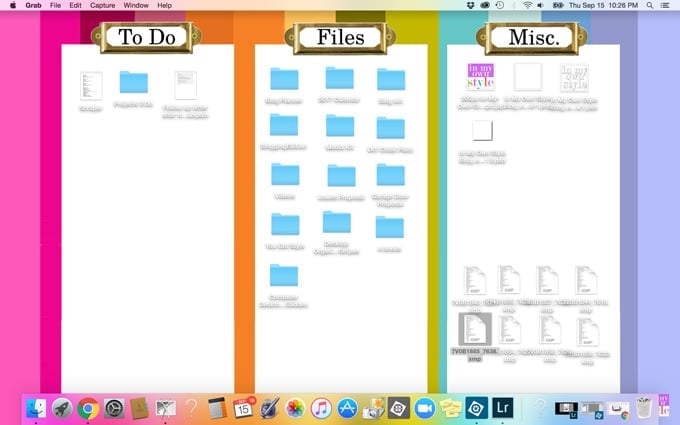Screen dimensions: 680x425
Task: Launch Lightroom from the Dock
Action: coord(503,408)
